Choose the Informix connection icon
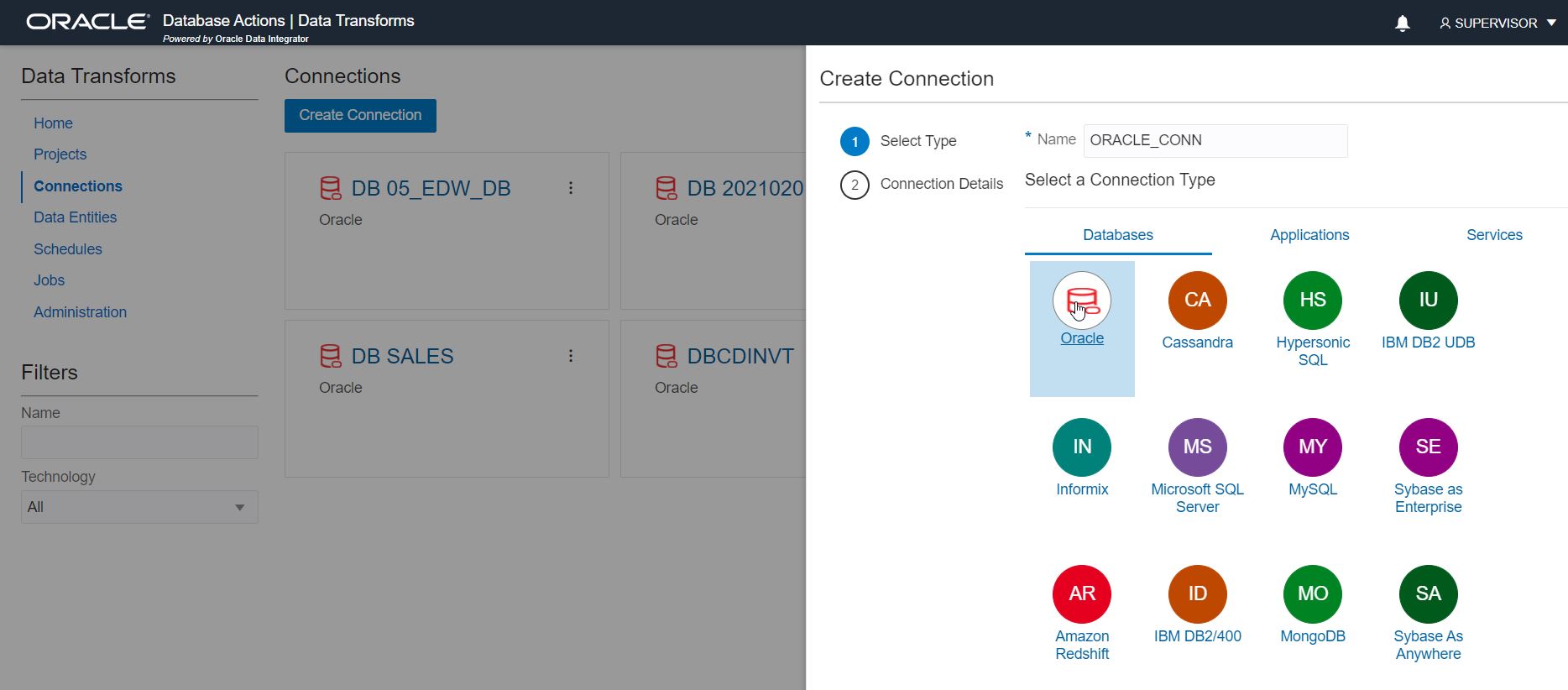Image resolution: width=1568 pixels, height=690 pixels. [1082, 447]
